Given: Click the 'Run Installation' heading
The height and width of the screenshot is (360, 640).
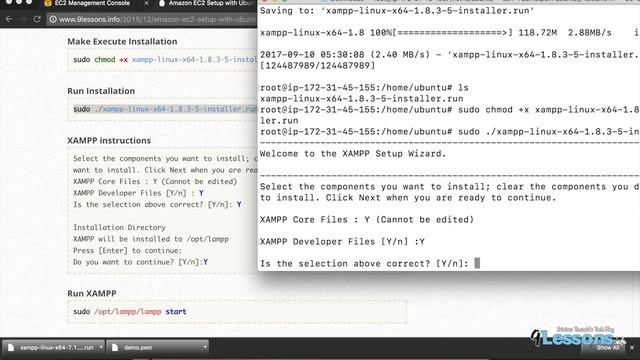Looking at the screenshot, I should click(x=101, y=91).
